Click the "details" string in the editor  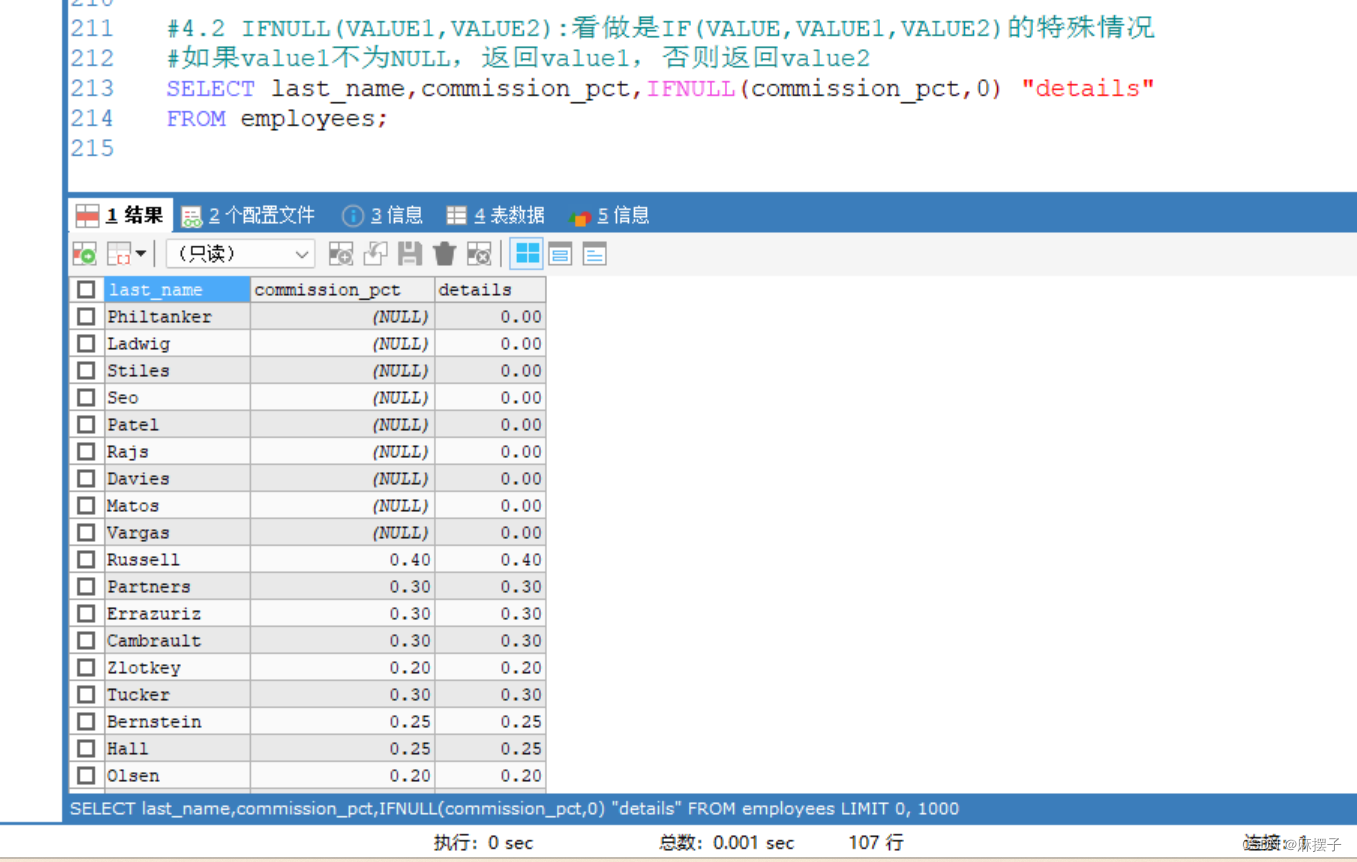1088,88
